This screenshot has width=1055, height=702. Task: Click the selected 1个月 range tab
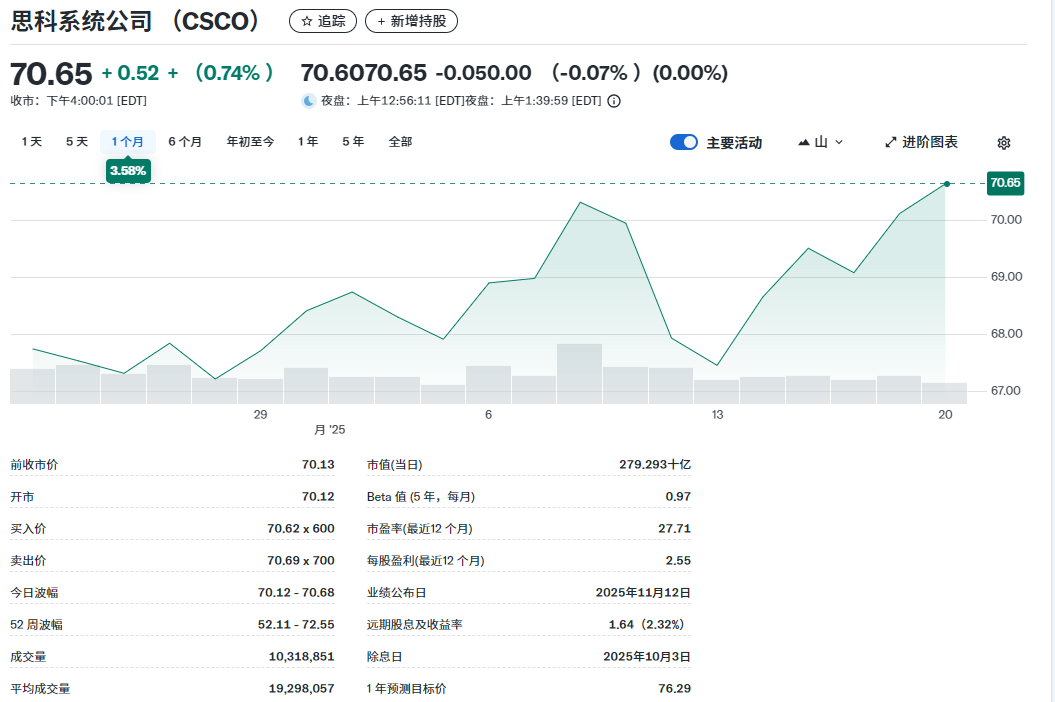(128, 142)
